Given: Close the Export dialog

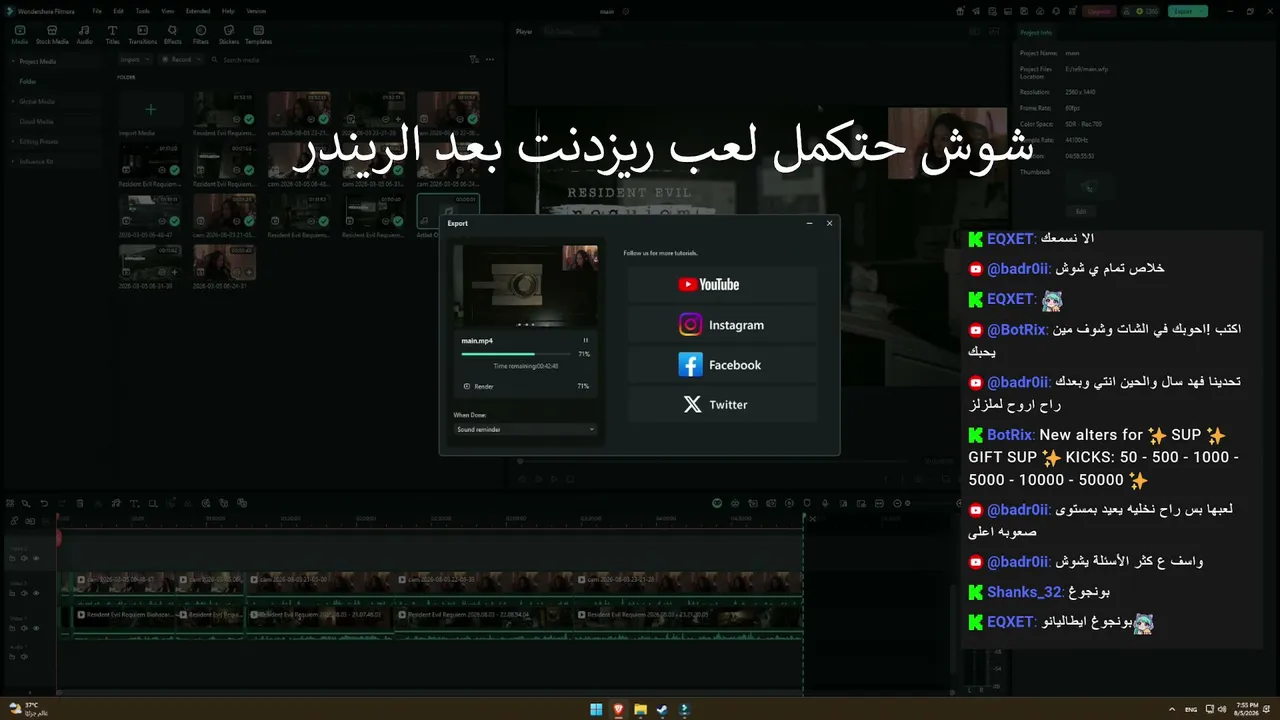Looking at the screenshot, I should pos(829,223).
